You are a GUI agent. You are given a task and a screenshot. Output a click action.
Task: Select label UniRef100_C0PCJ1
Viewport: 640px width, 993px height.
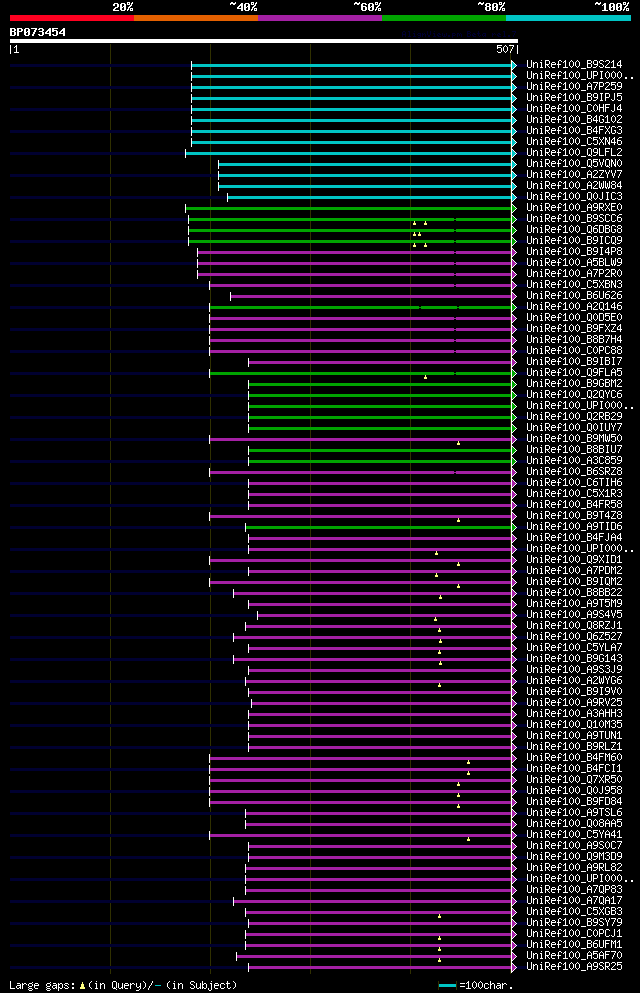(574, 933)
